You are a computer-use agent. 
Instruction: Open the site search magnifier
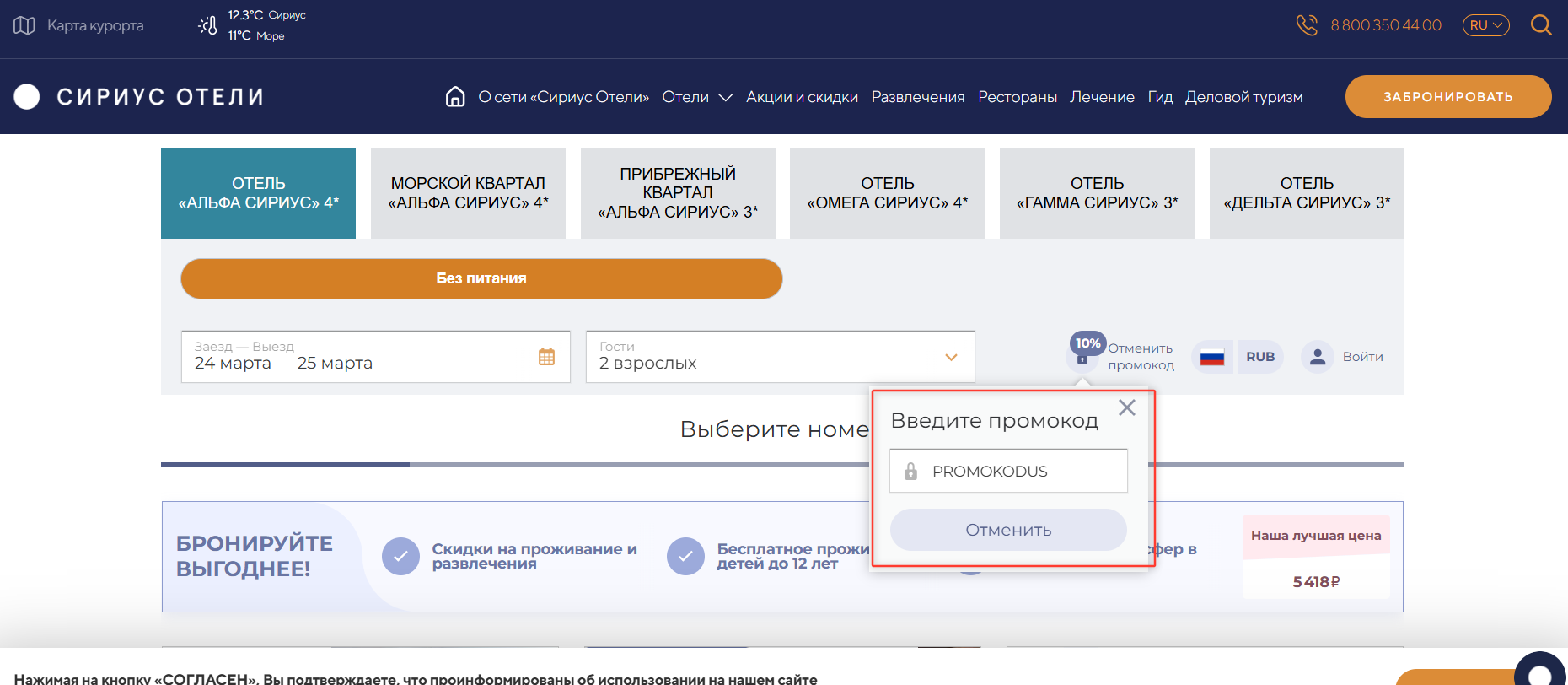coord(1541,25)
